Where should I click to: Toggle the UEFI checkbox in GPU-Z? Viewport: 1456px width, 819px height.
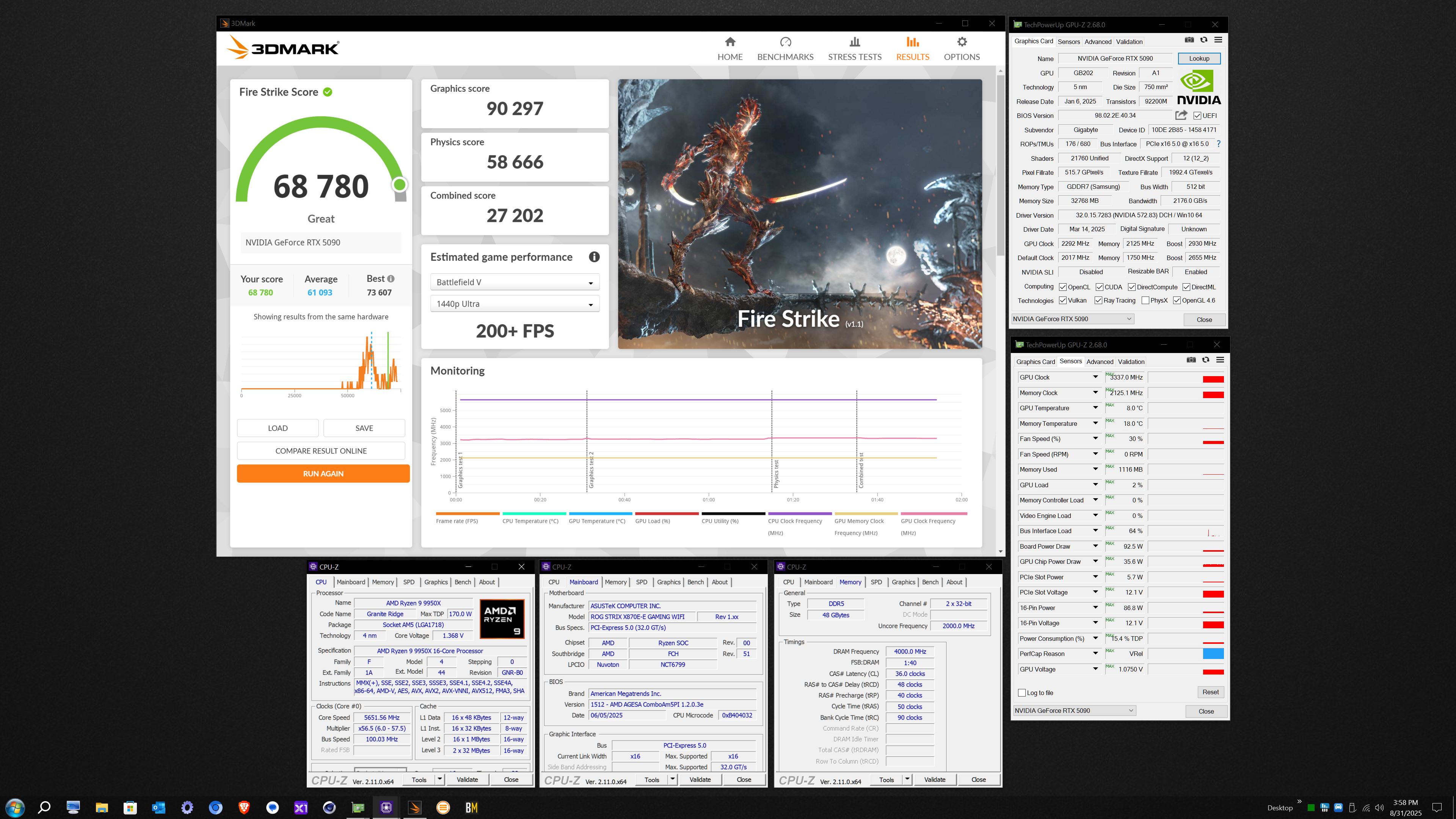tap(1197, 116)
